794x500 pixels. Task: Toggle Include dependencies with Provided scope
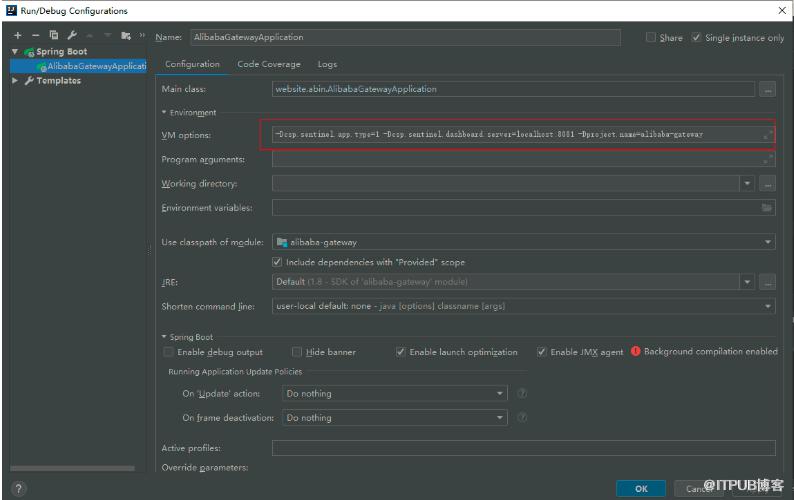click(277, 262)
